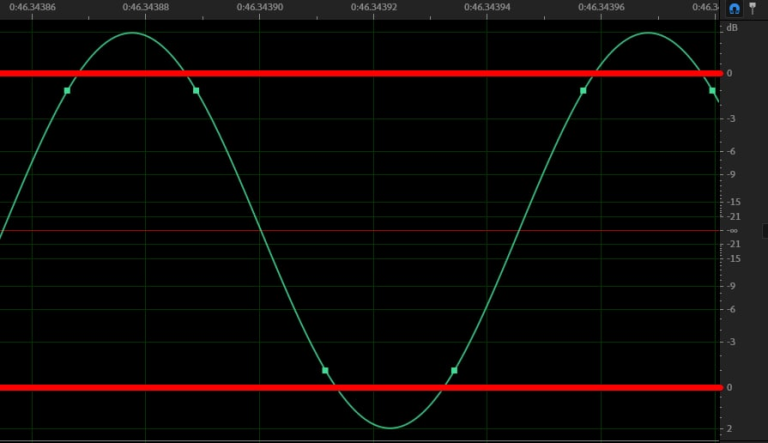Click the lower red 0 dB clipping line
The height and width of the screenshot is (443, 768).
[x=360, y=387]
